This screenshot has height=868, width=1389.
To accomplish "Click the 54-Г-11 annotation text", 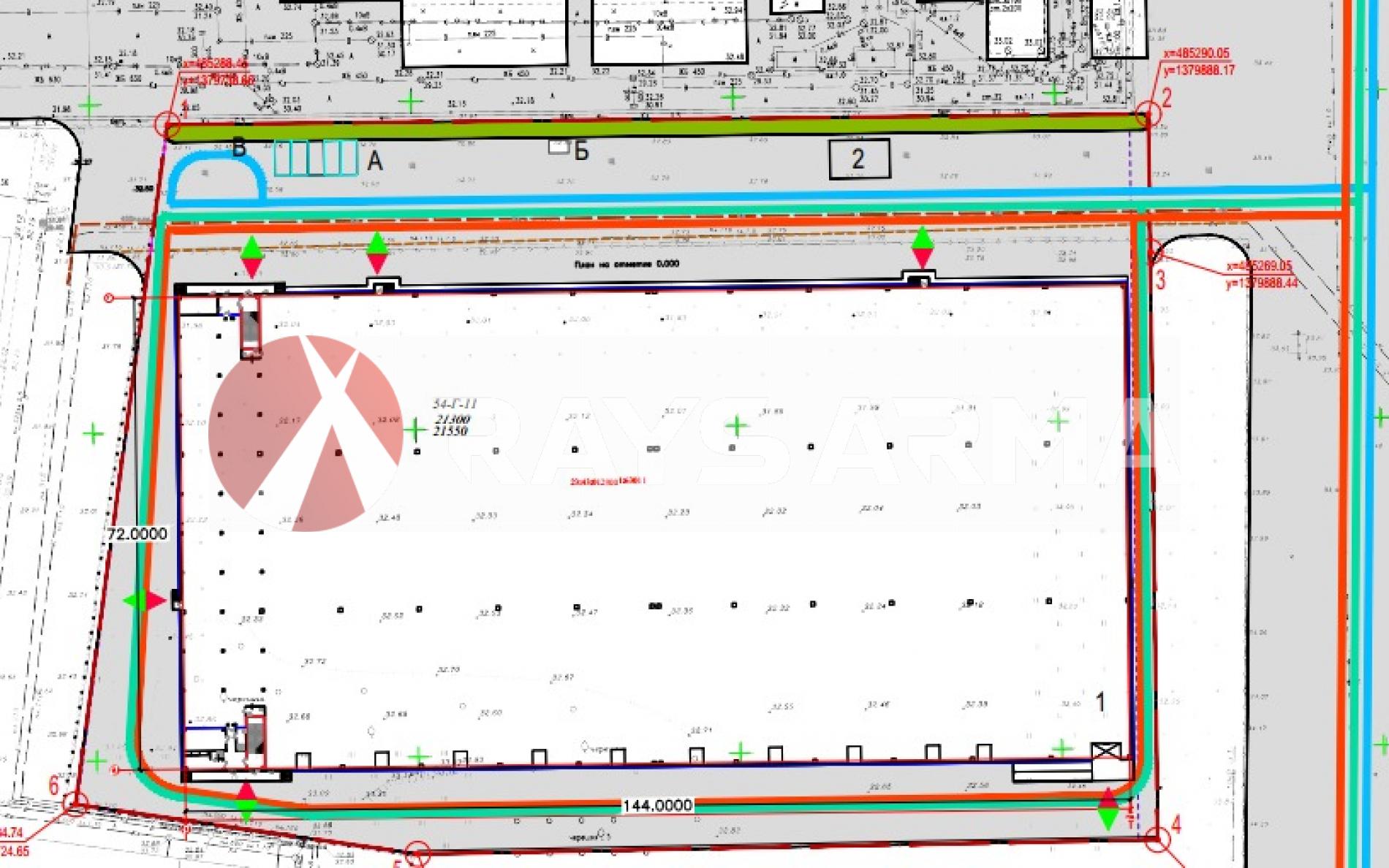I will point(454,404).
